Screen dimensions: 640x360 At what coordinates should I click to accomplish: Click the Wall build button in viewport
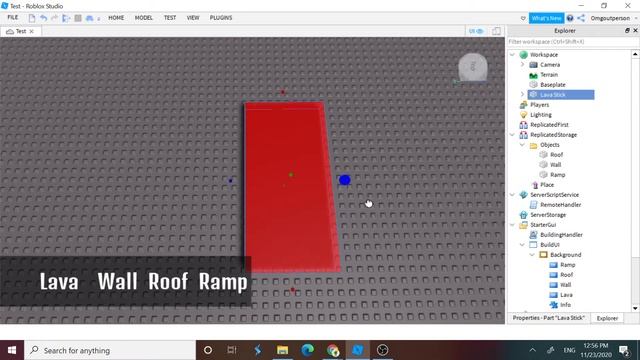[117, 282]
